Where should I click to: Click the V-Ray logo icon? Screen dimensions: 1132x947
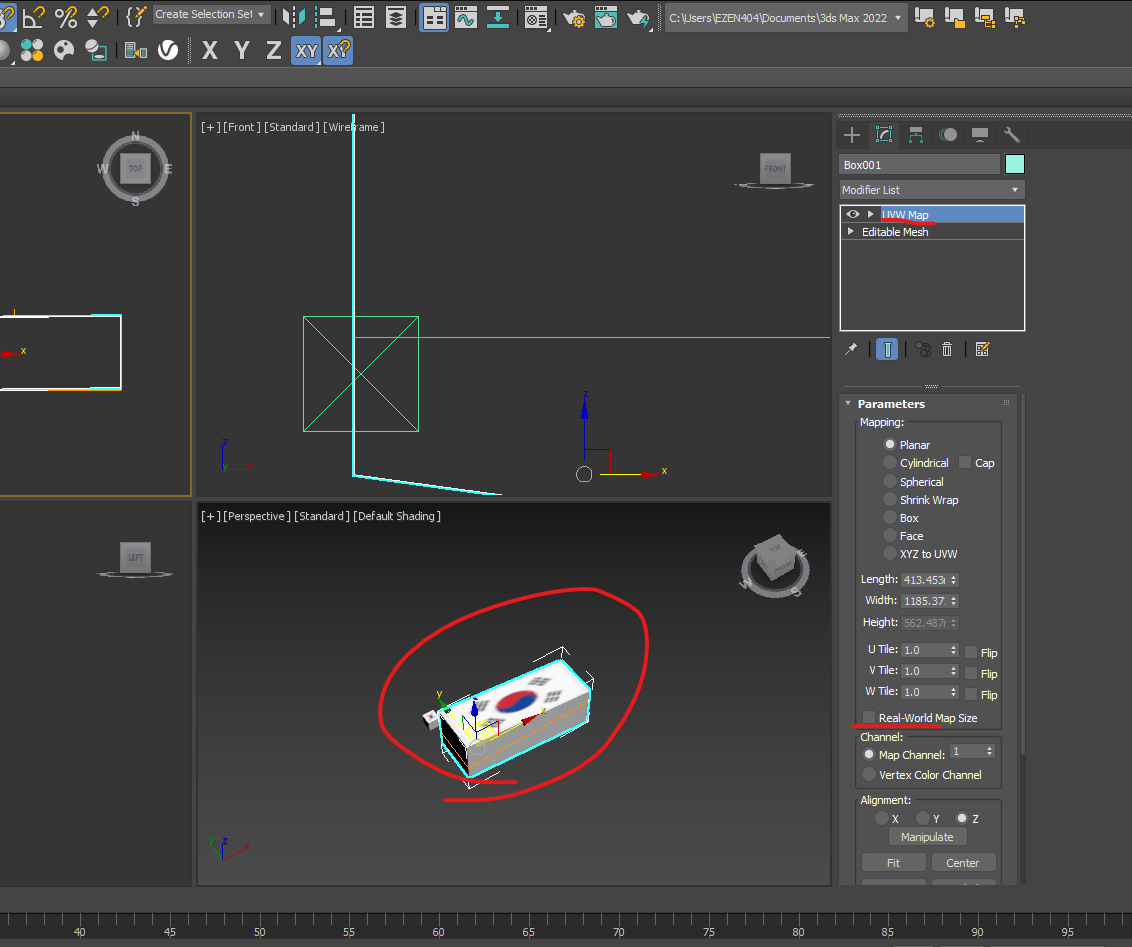(x=167, y=50)
